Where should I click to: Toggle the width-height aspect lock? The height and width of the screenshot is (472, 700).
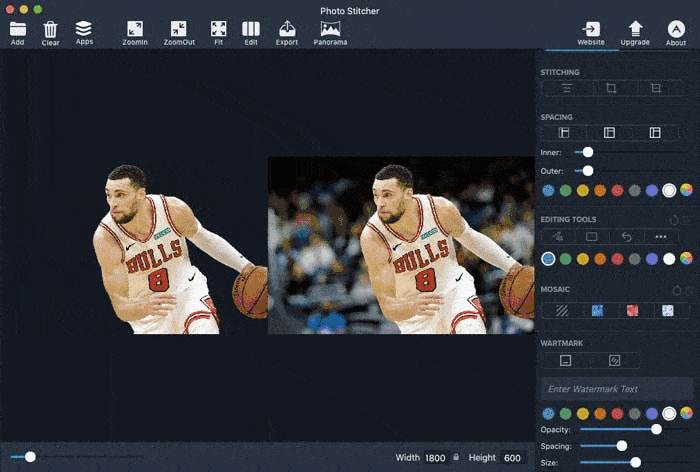tap(456, 457)
